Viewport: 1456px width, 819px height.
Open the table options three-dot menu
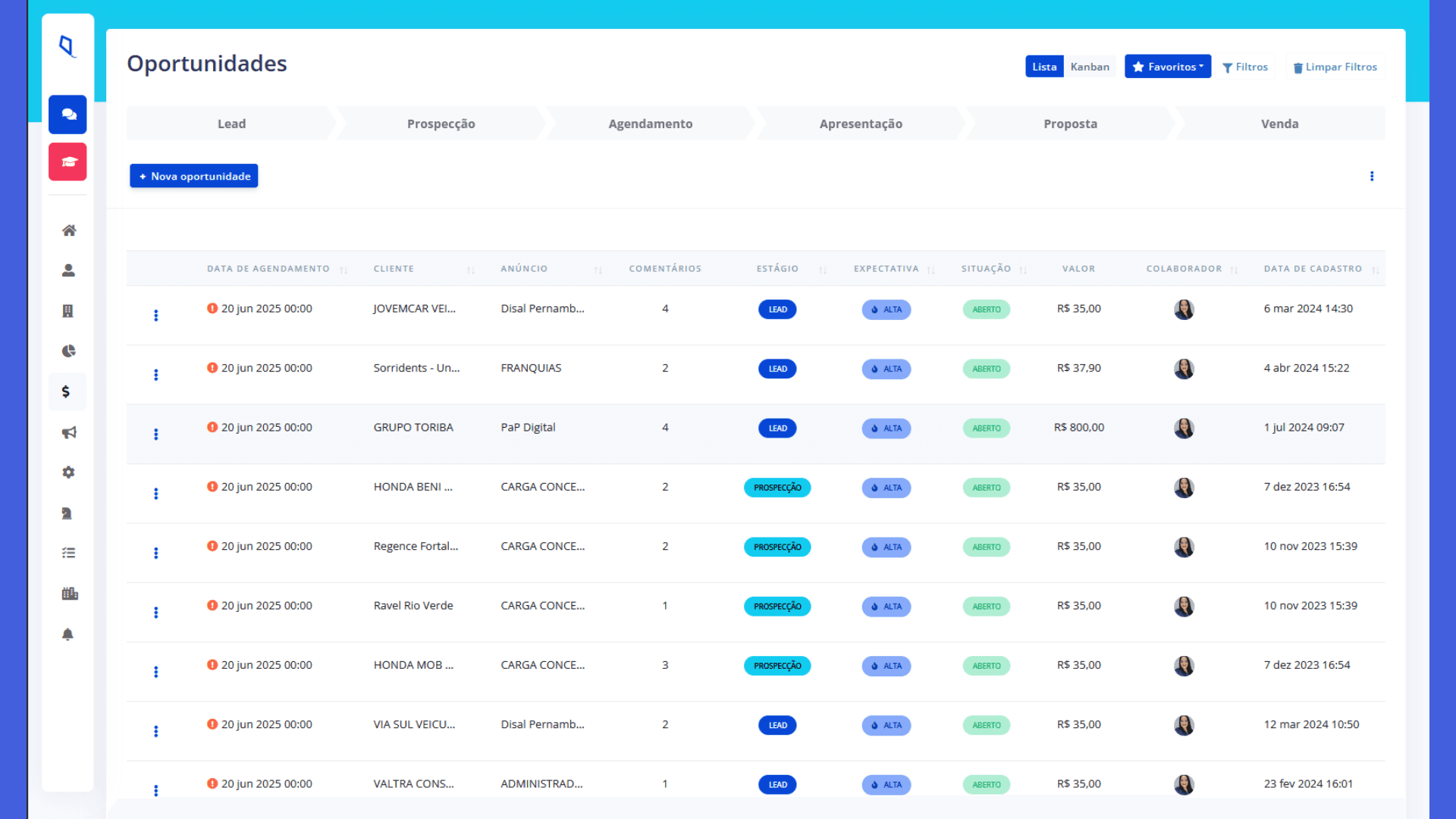[1372, 176]
